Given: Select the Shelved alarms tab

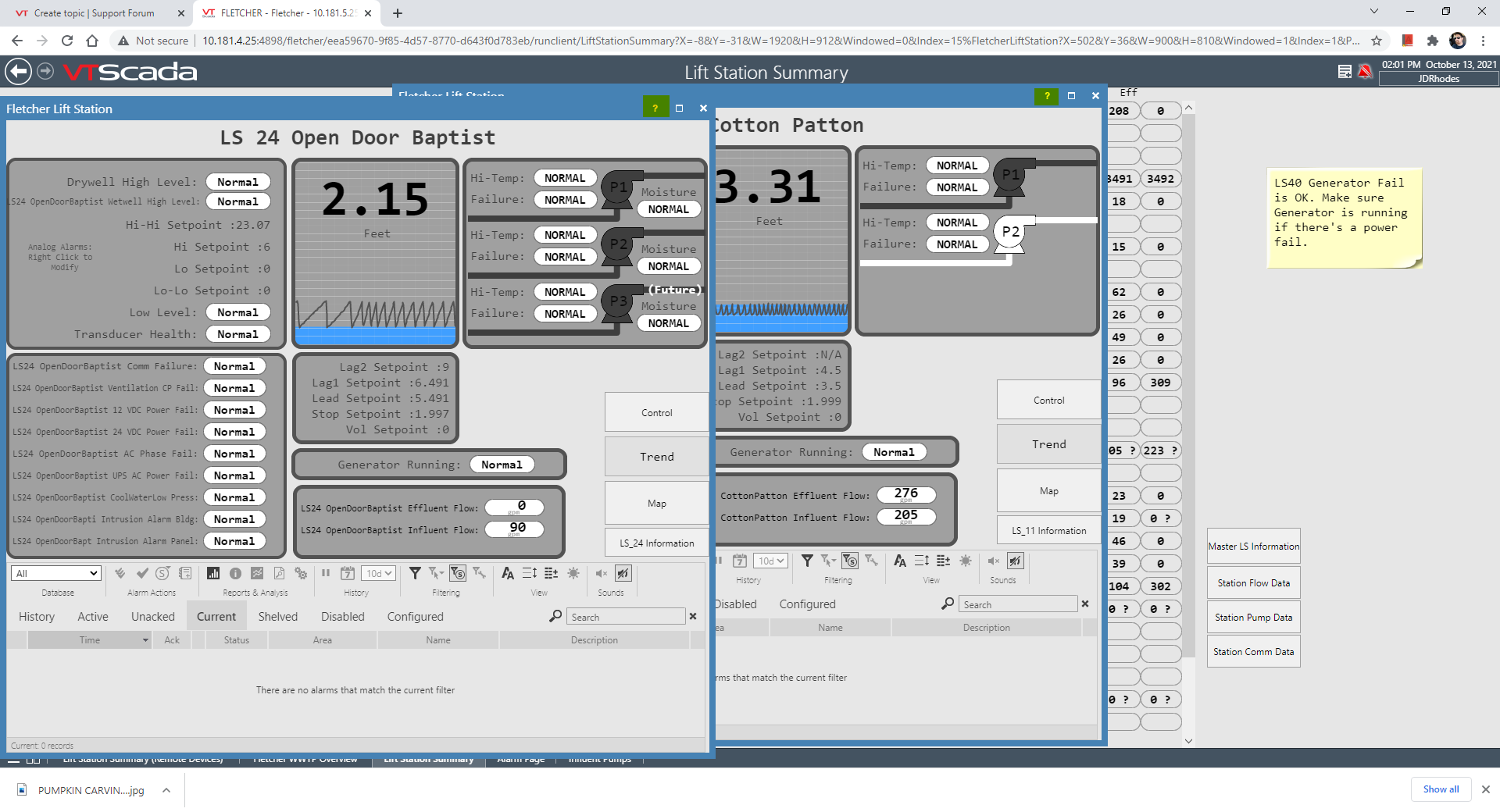Looking at the screenshot, I should tap(277, 617).
